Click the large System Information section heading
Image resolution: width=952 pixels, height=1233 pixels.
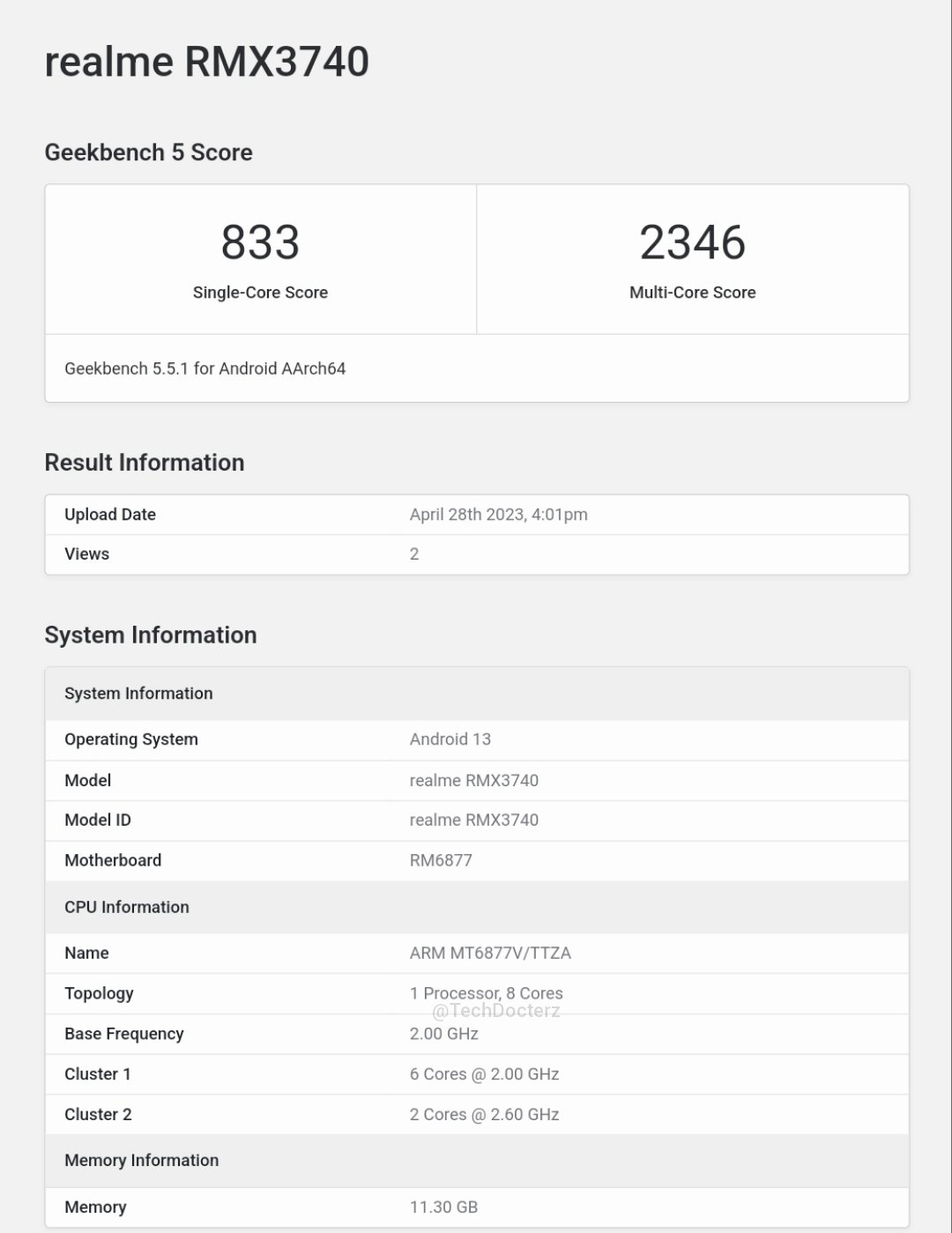tap(151, 635)
